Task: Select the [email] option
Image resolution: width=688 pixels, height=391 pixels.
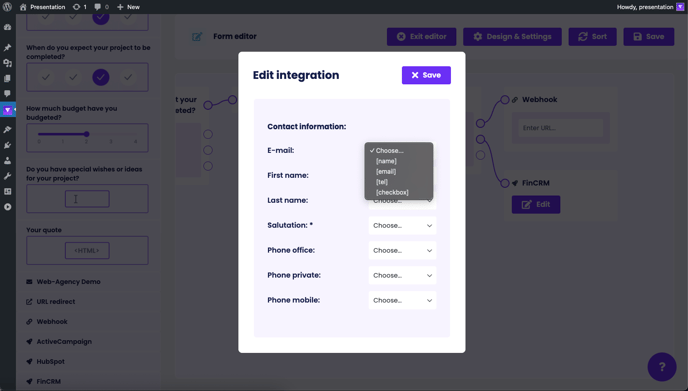Action: [x=398, y=172]
